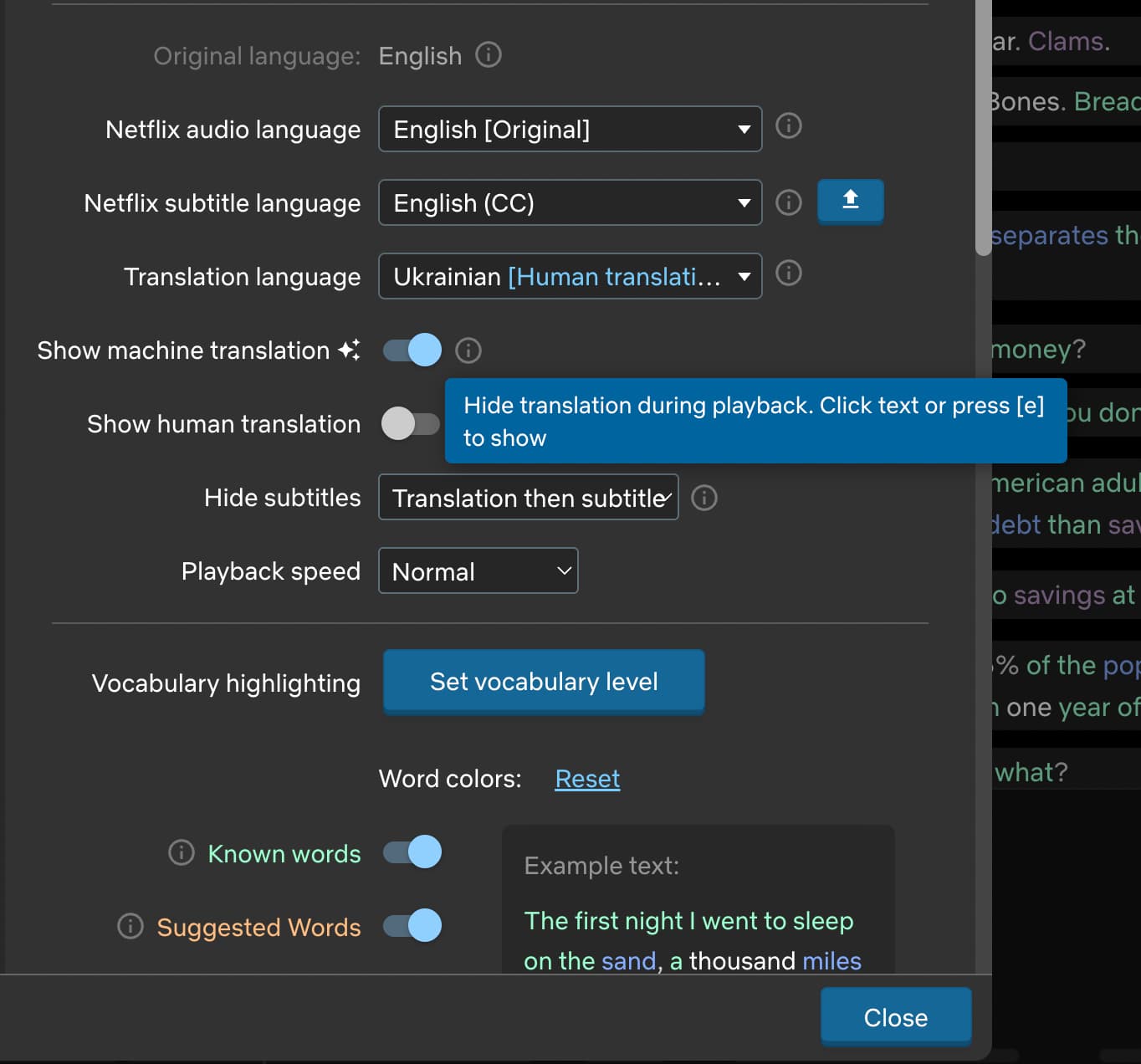Disable Known words highlighting toggle
1141x1064 pixels.
pyautogui.click(x=412, y=852)
